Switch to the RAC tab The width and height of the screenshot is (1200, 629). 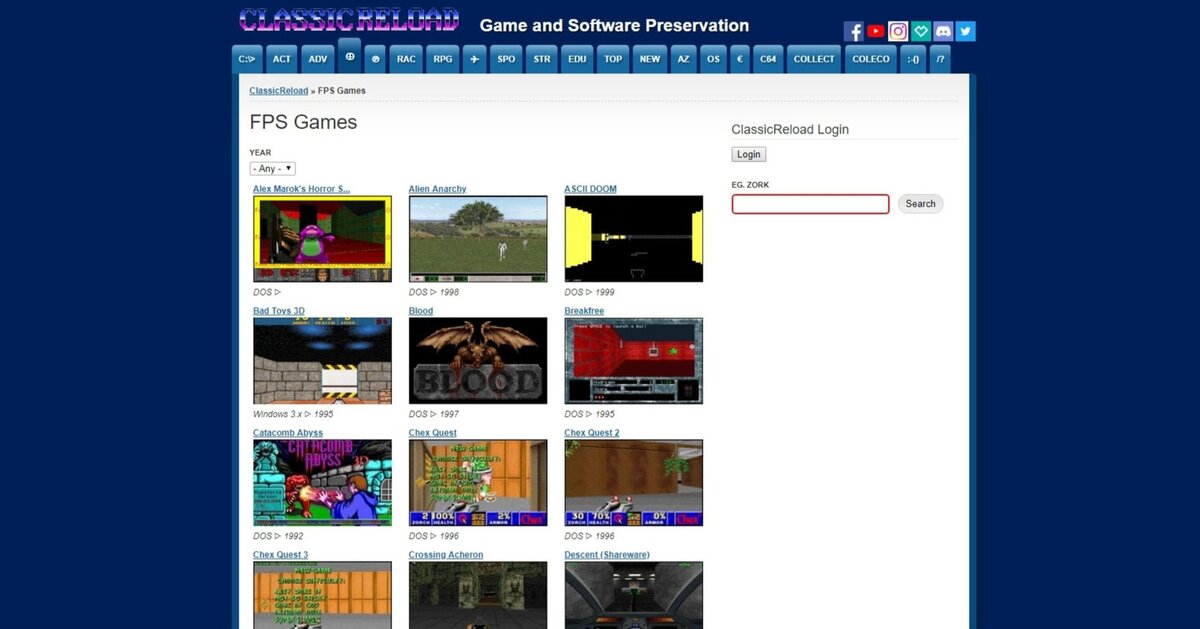[406, 59]
